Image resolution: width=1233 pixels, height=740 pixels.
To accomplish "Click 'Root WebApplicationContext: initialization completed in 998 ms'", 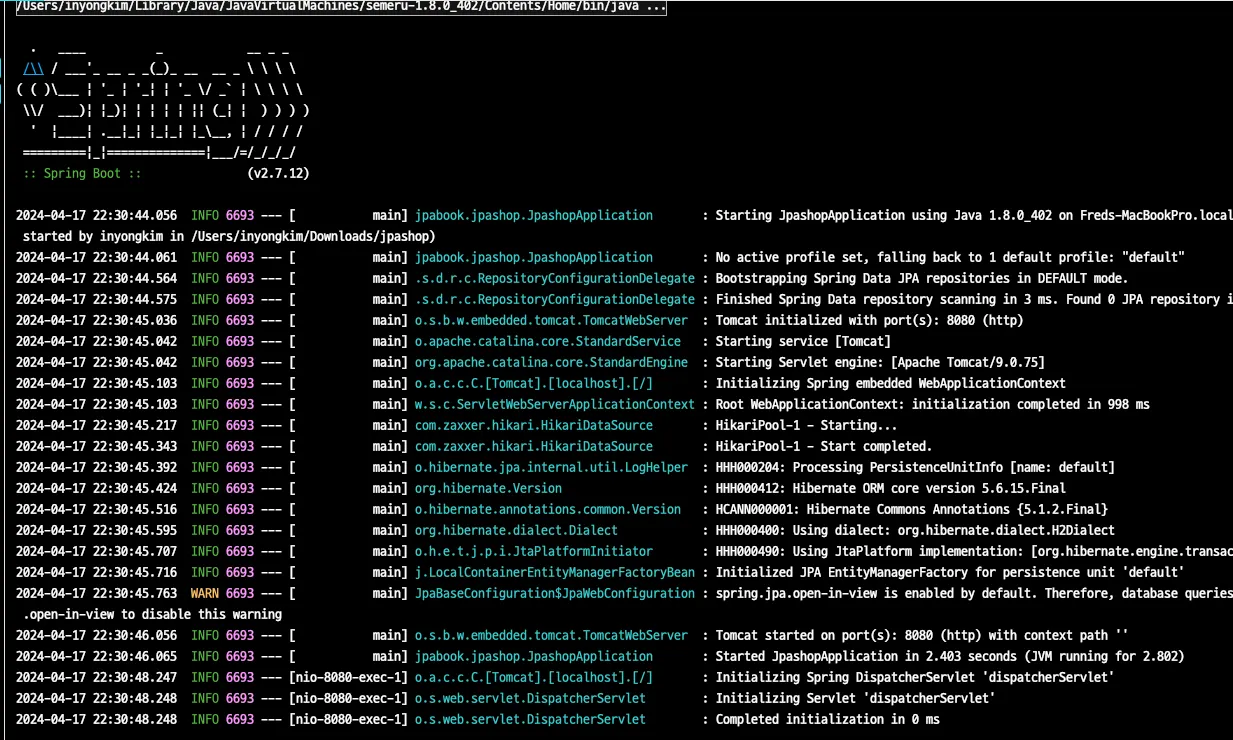I will 932,404.
